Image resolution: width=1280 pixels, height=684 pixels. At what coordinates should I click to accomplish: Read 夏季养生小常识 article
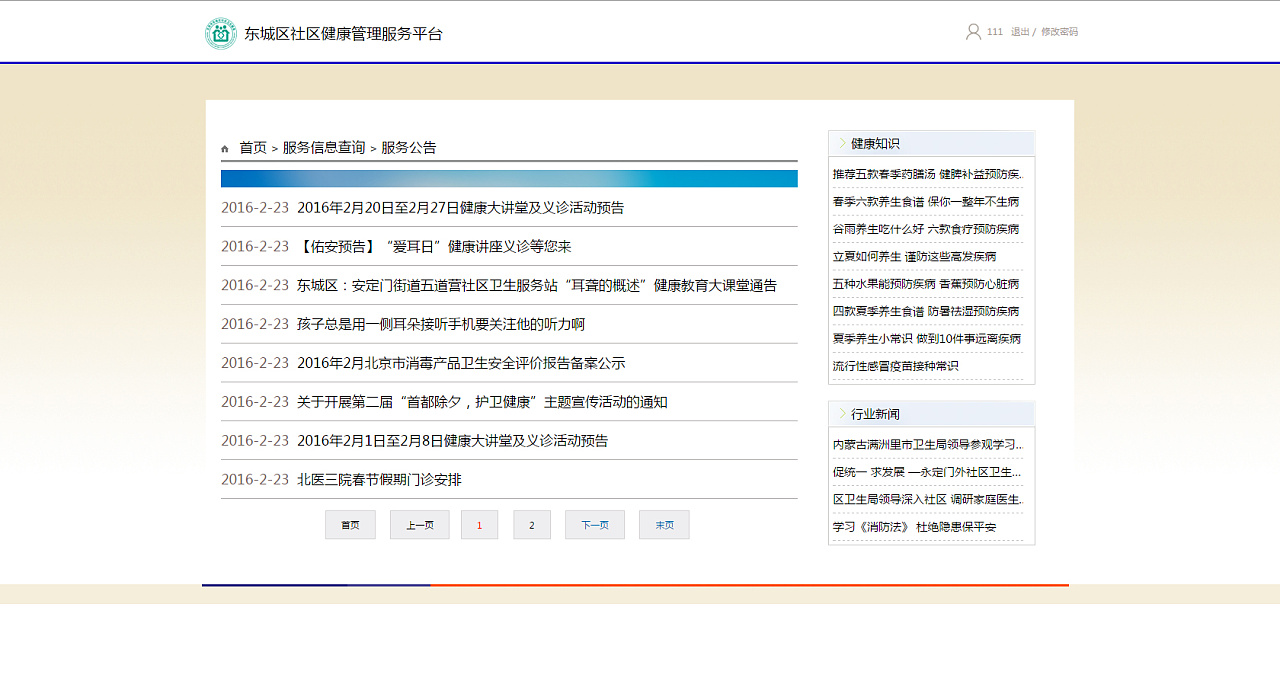click(x=927, y=339)
